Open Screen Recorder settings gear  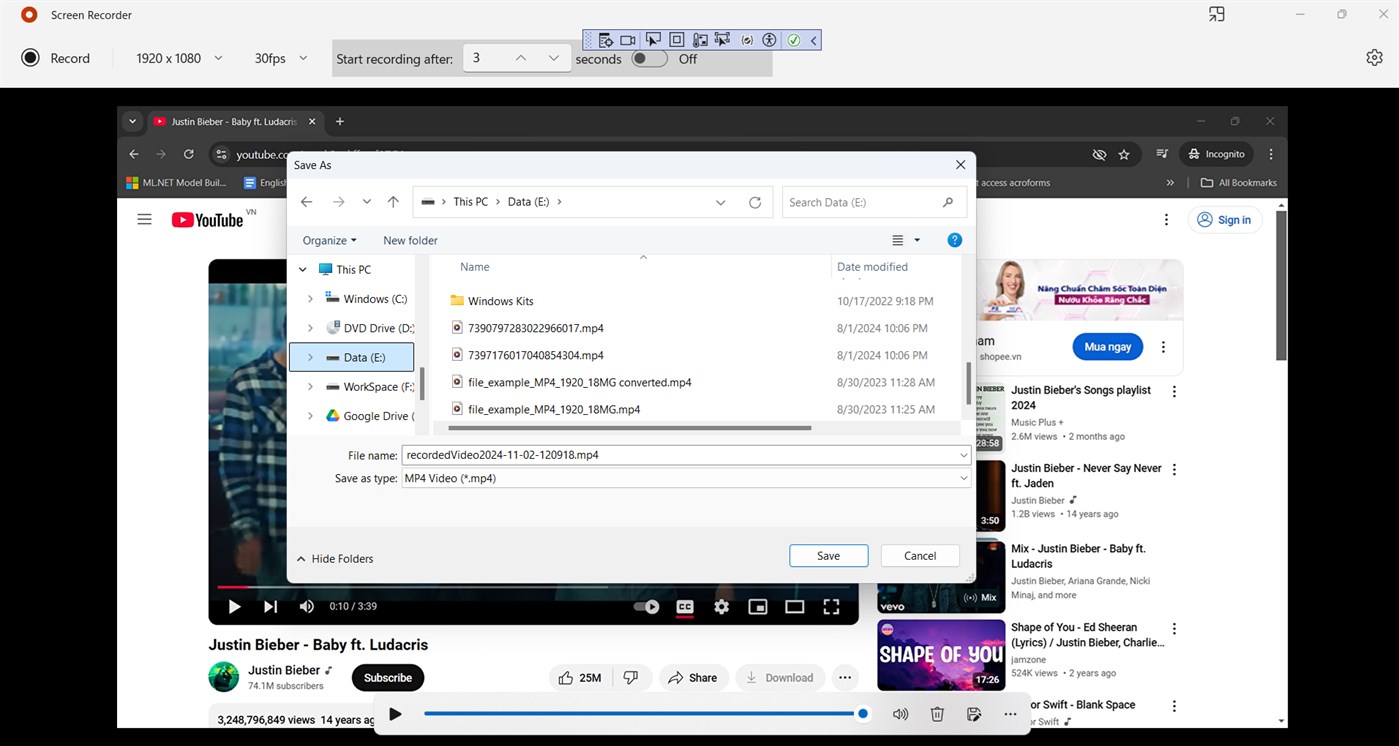pos(1374,57)
